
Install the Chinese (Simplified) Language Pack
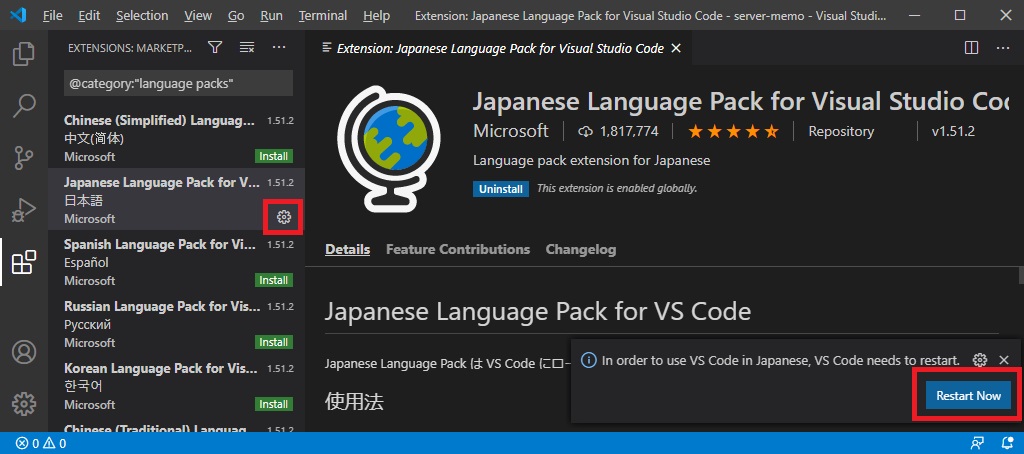[x=274, y=156]
